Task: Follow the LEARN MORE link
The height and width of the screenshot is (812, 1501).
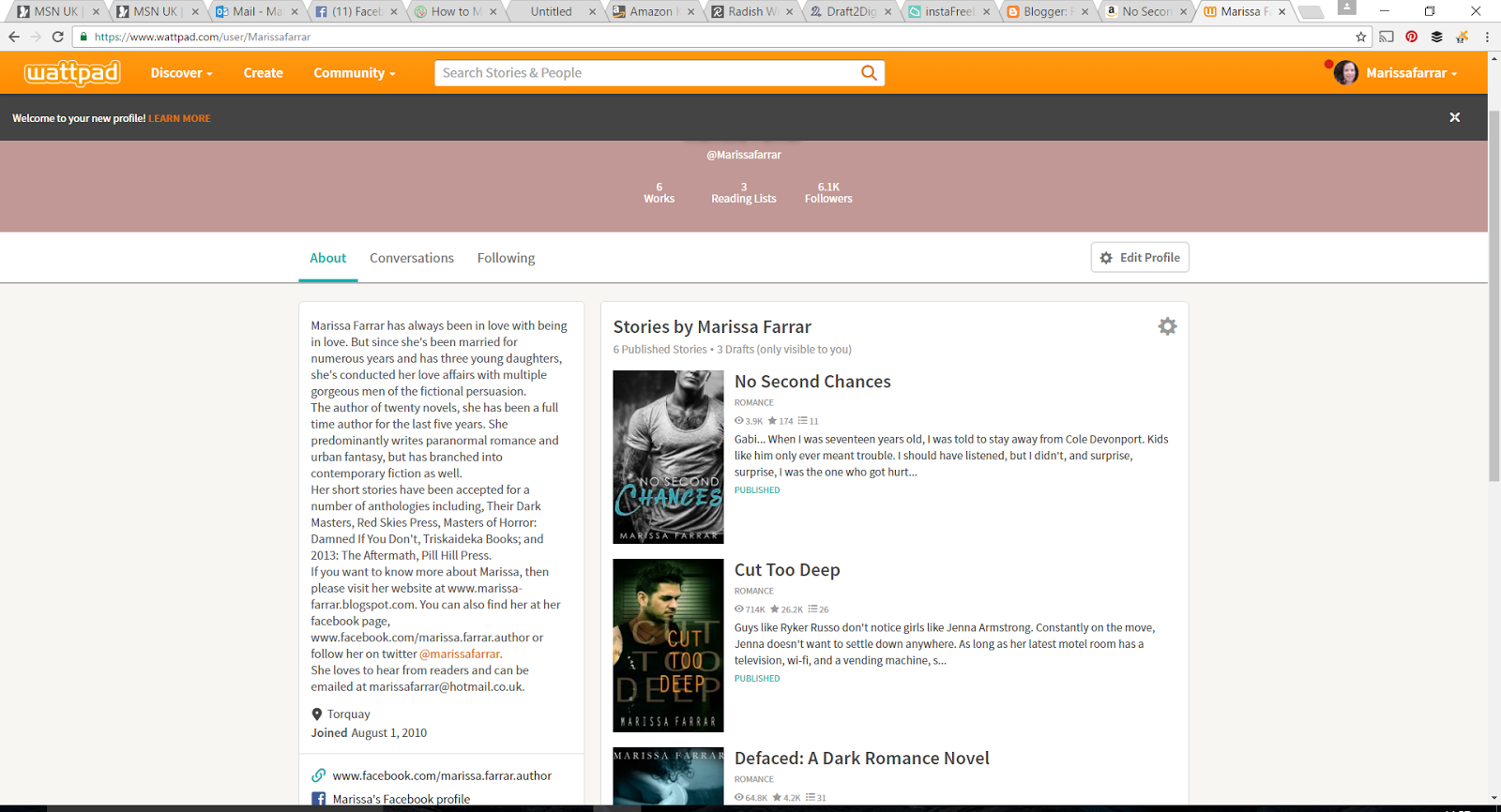Action: [179, 118]
